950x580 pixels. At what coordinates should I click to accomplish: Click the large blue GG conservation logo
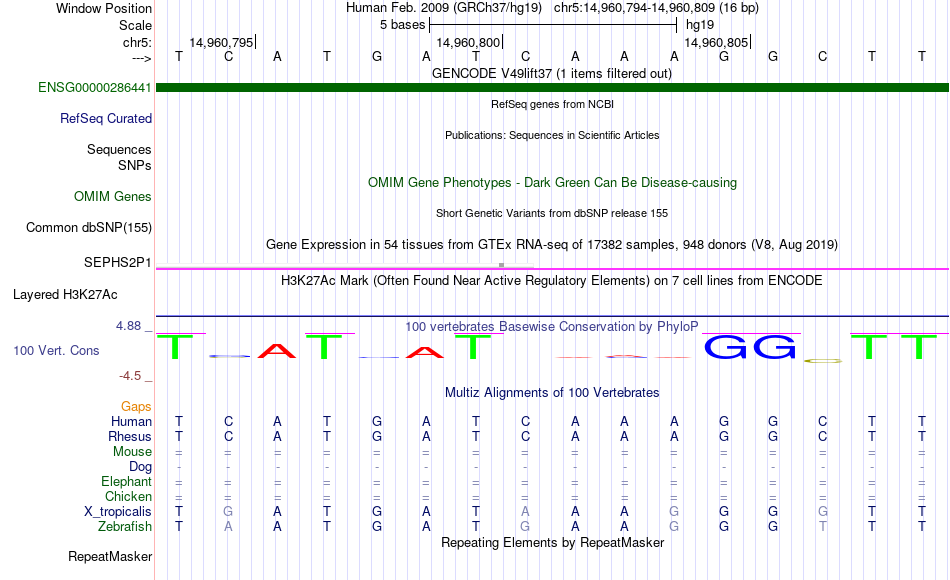[x=749, y=347]
